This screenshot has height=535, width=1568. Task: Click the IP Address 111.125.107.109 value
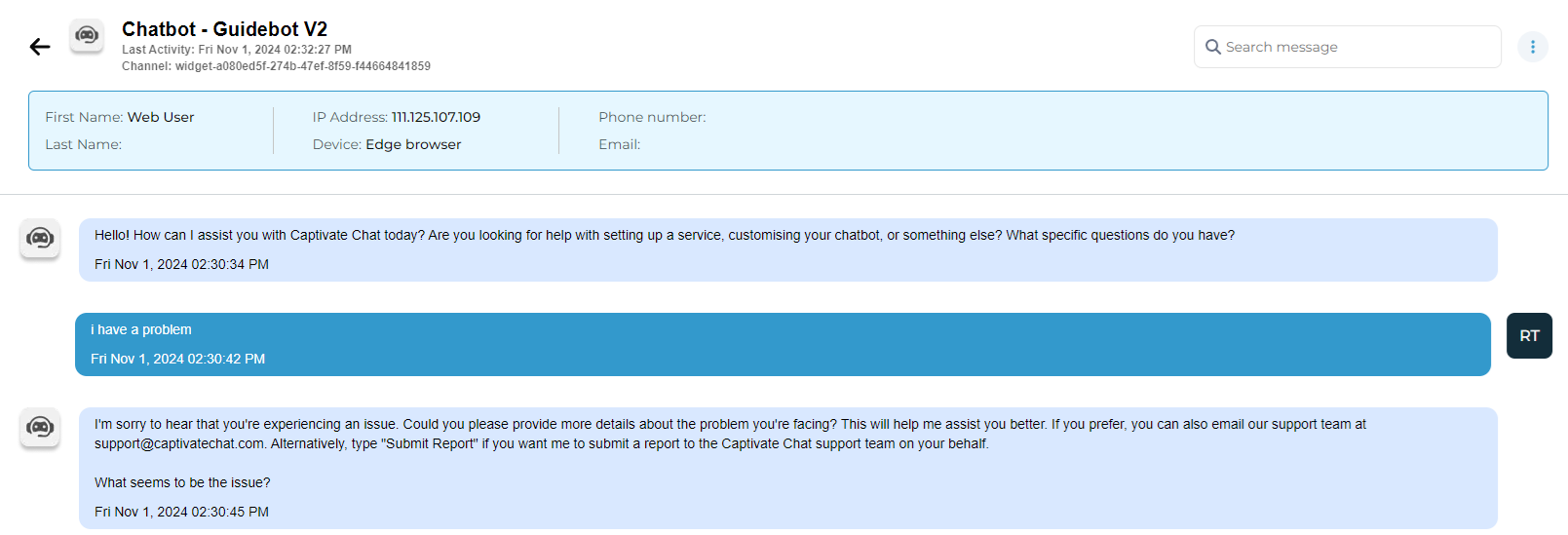(436, 117)
